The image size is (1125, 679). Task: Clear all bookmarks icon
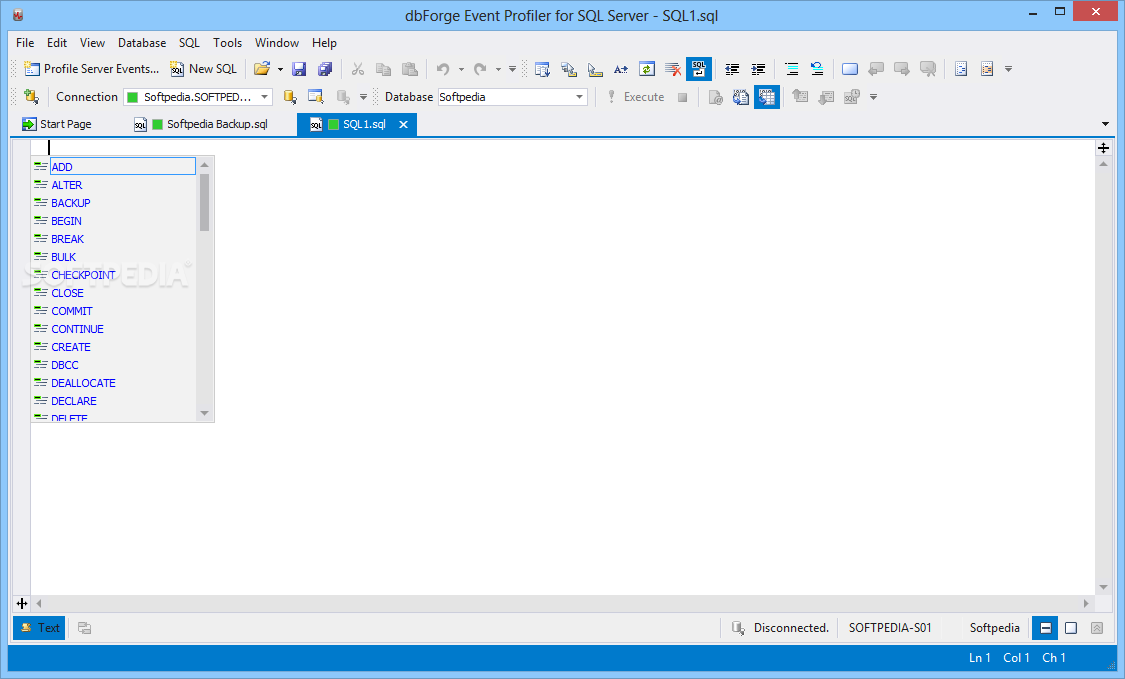(x=928, y=69)
